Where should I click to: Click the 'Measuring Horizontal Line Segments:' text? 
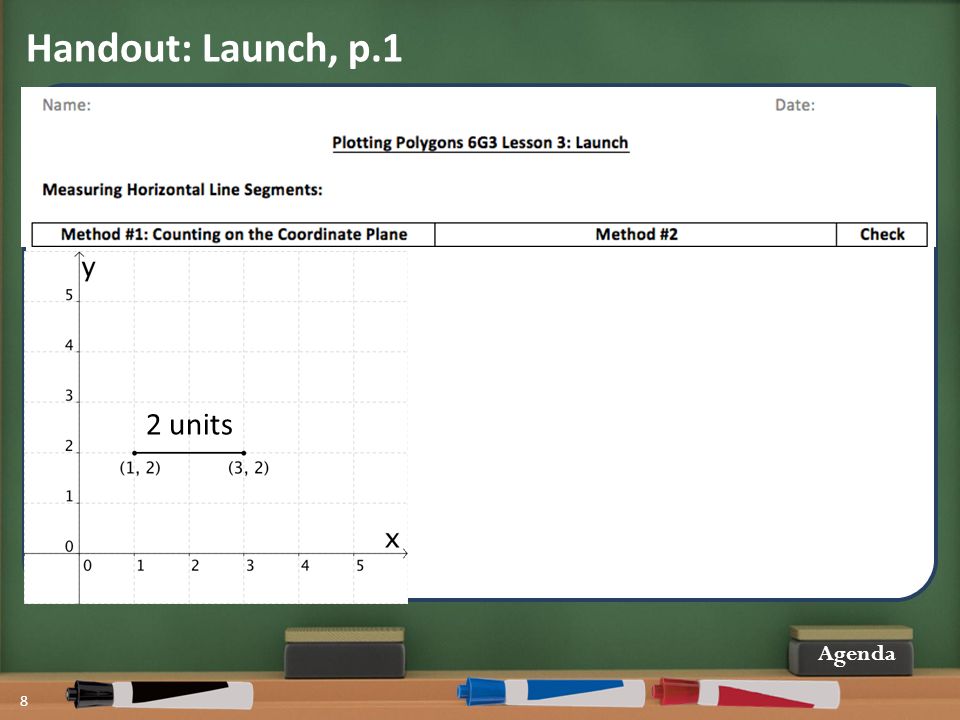182,190
